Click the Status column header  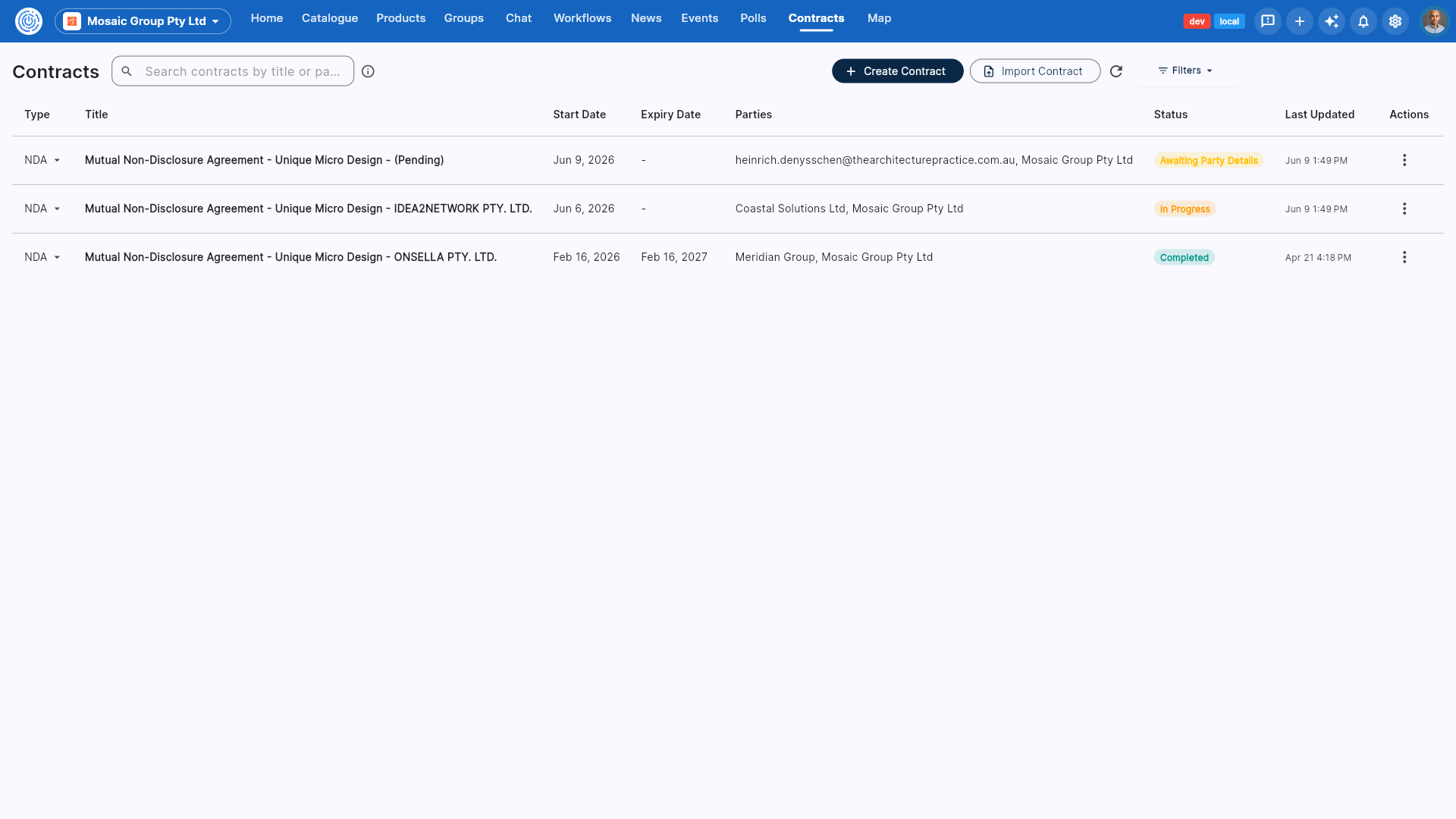pyautogui.click(x=1170, y=115)
